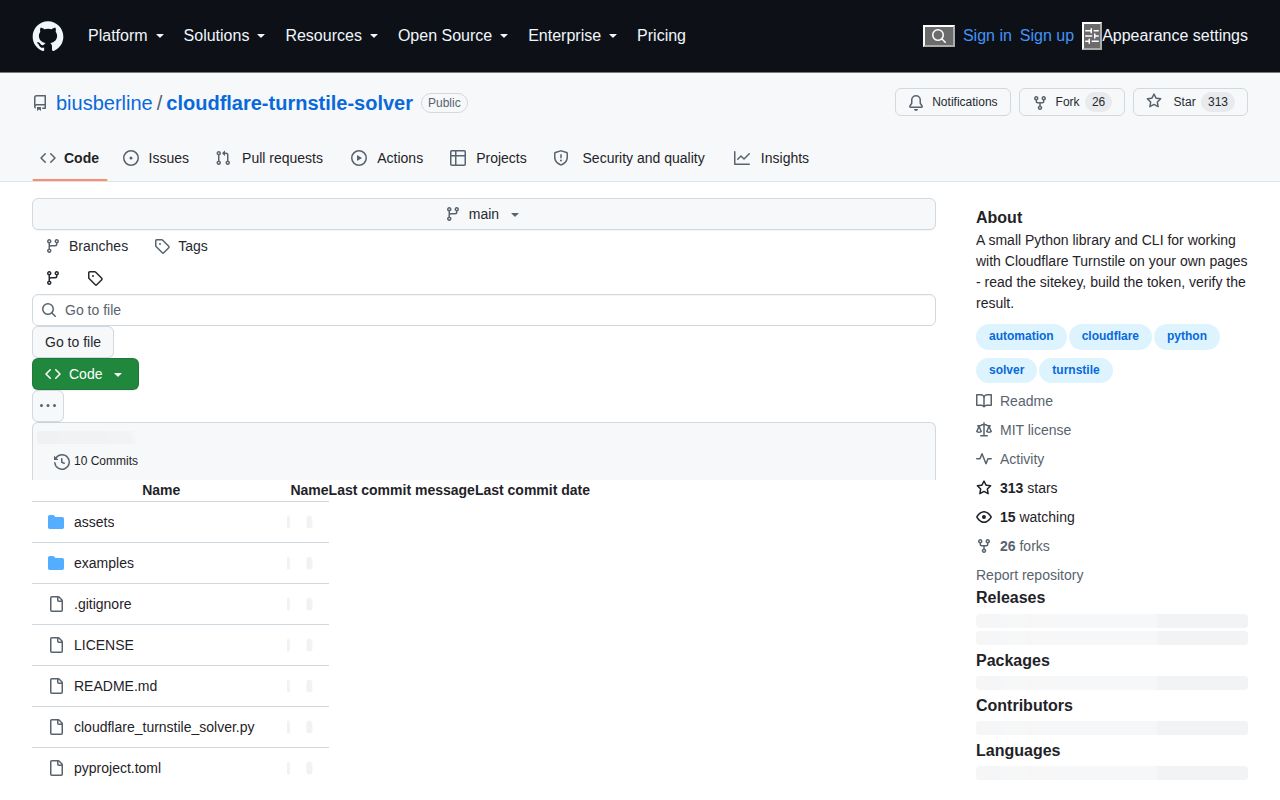Expand the Open Source dropdown menu
The width and height of the screenshot is (1280, 800).
[453, 35]
